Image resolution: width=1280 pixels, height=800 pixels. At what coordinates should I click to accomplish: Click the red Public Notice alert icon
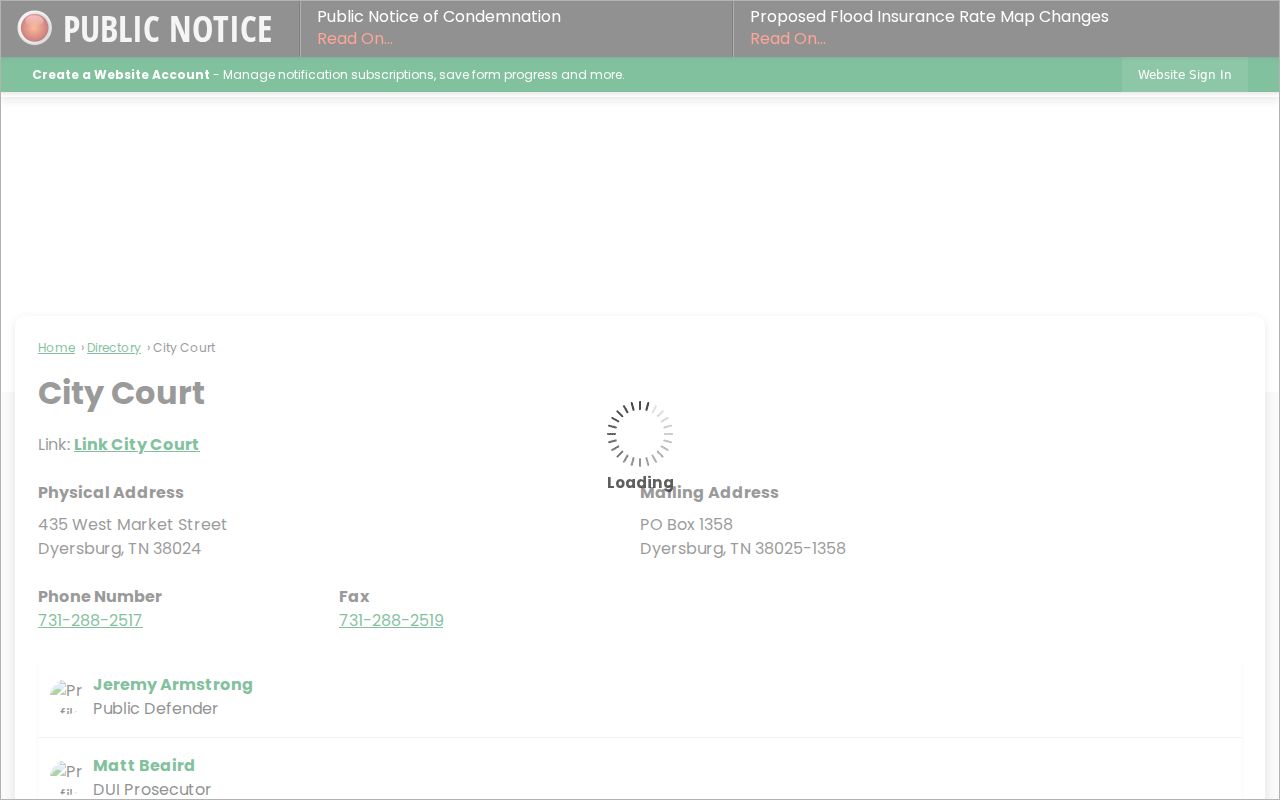(35, 28)
